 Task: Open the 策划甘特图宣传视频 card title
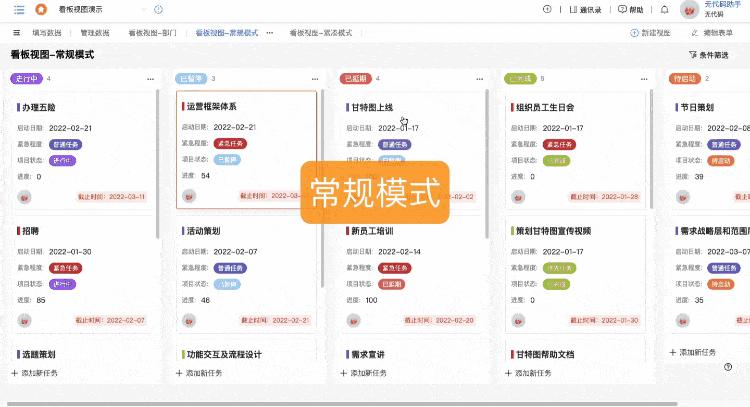553,231
